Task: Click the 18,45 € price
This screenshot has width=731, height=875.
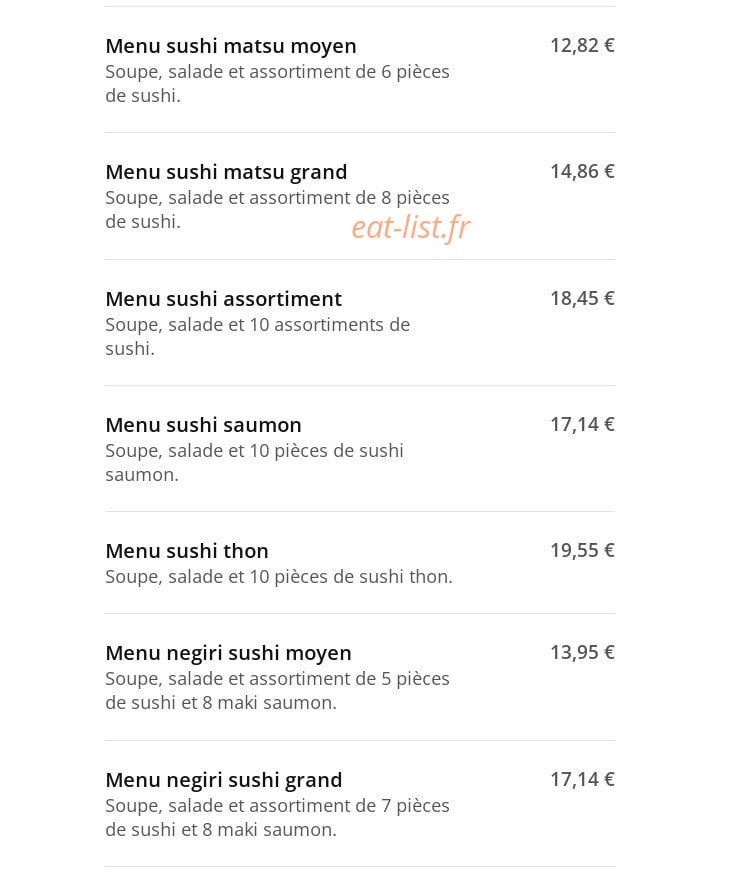Action: click(582, 298)
